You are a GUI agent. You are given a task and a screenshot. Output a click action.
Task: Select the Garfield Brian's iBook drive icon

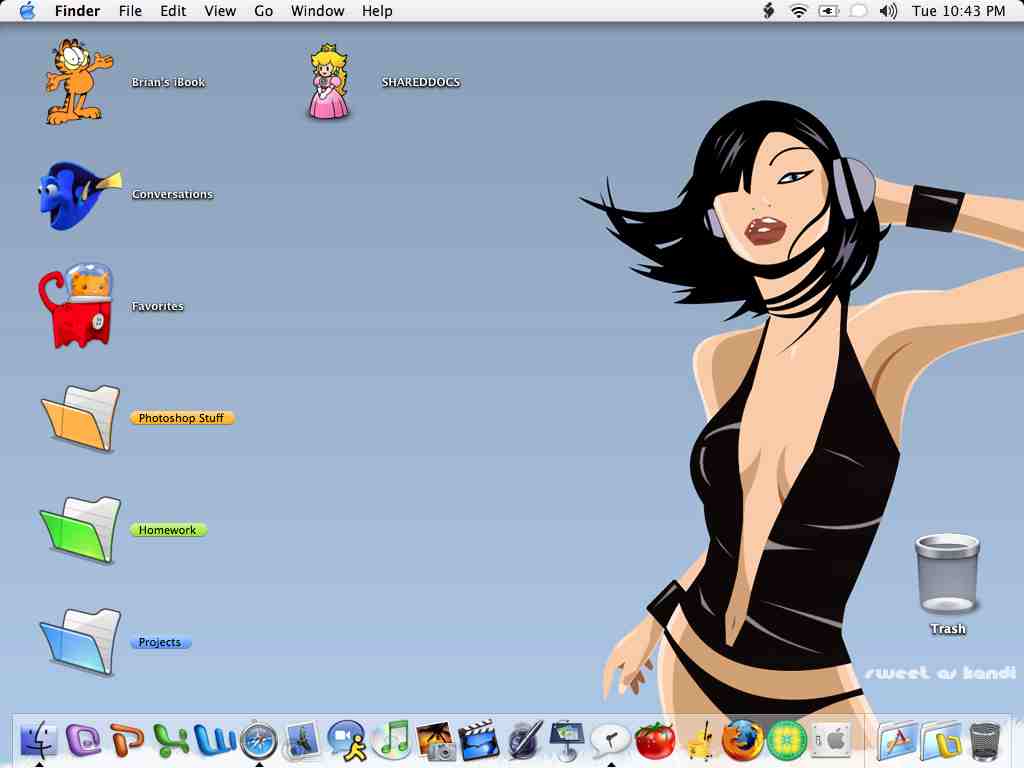tap(78, 81)
